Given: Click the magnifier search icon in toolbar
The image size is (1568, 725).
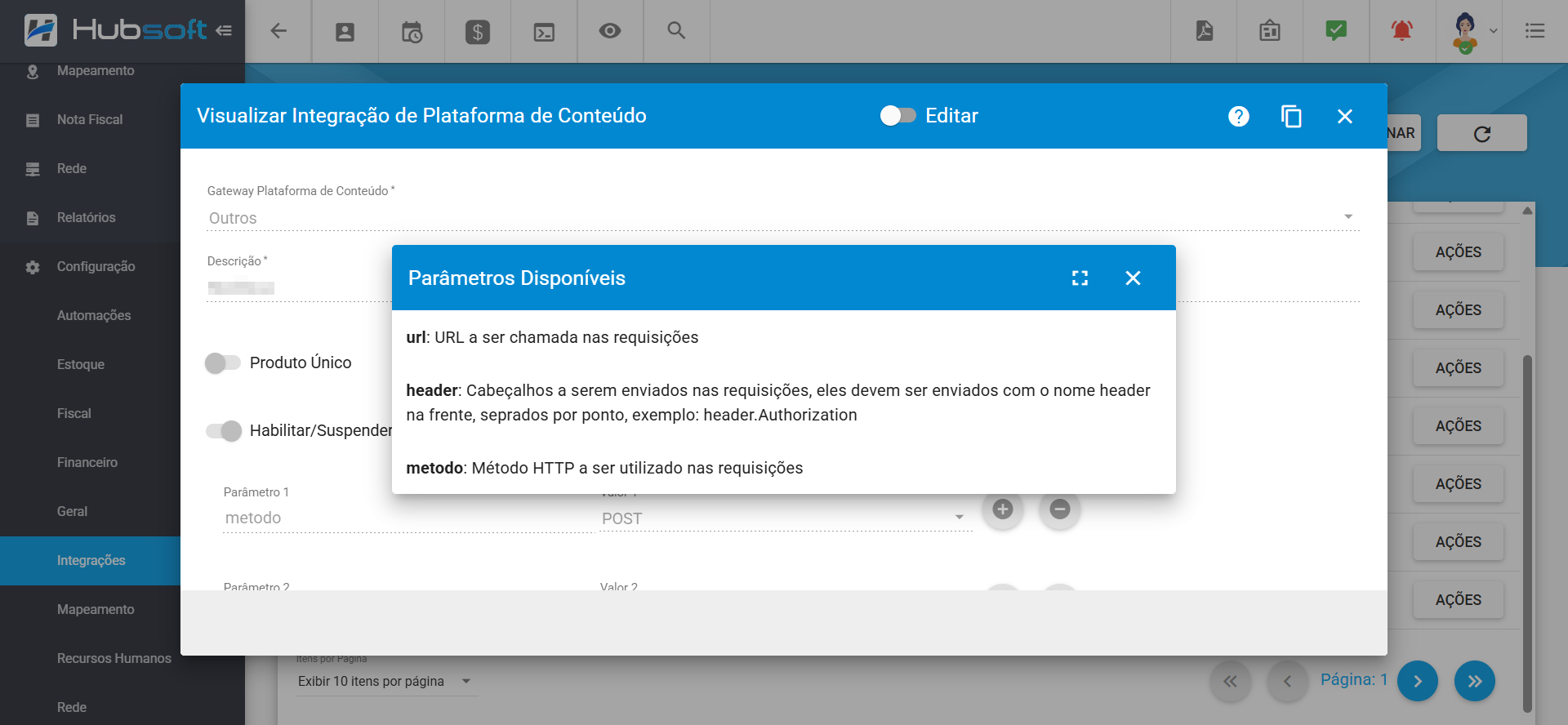Looking at the screenshot, I should [675, 31].
